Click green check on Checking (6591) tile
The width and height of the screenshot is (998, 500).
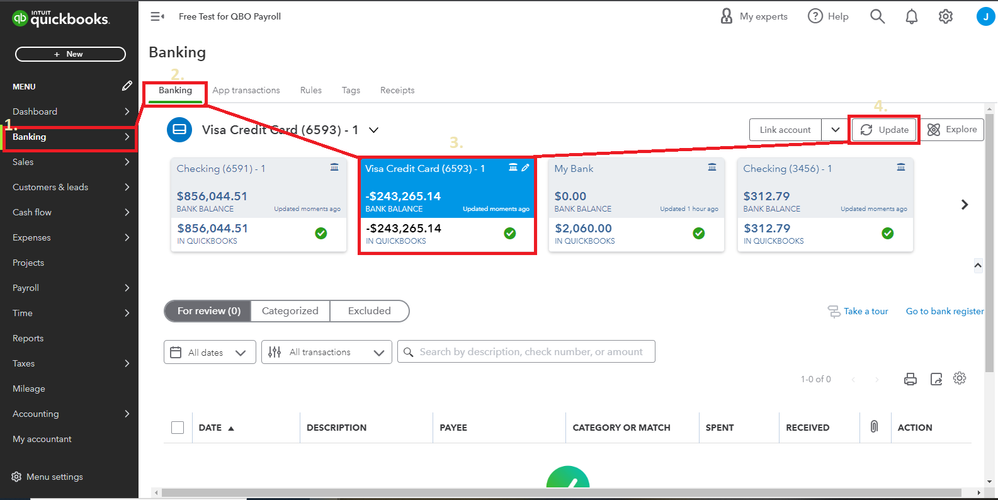321,233
